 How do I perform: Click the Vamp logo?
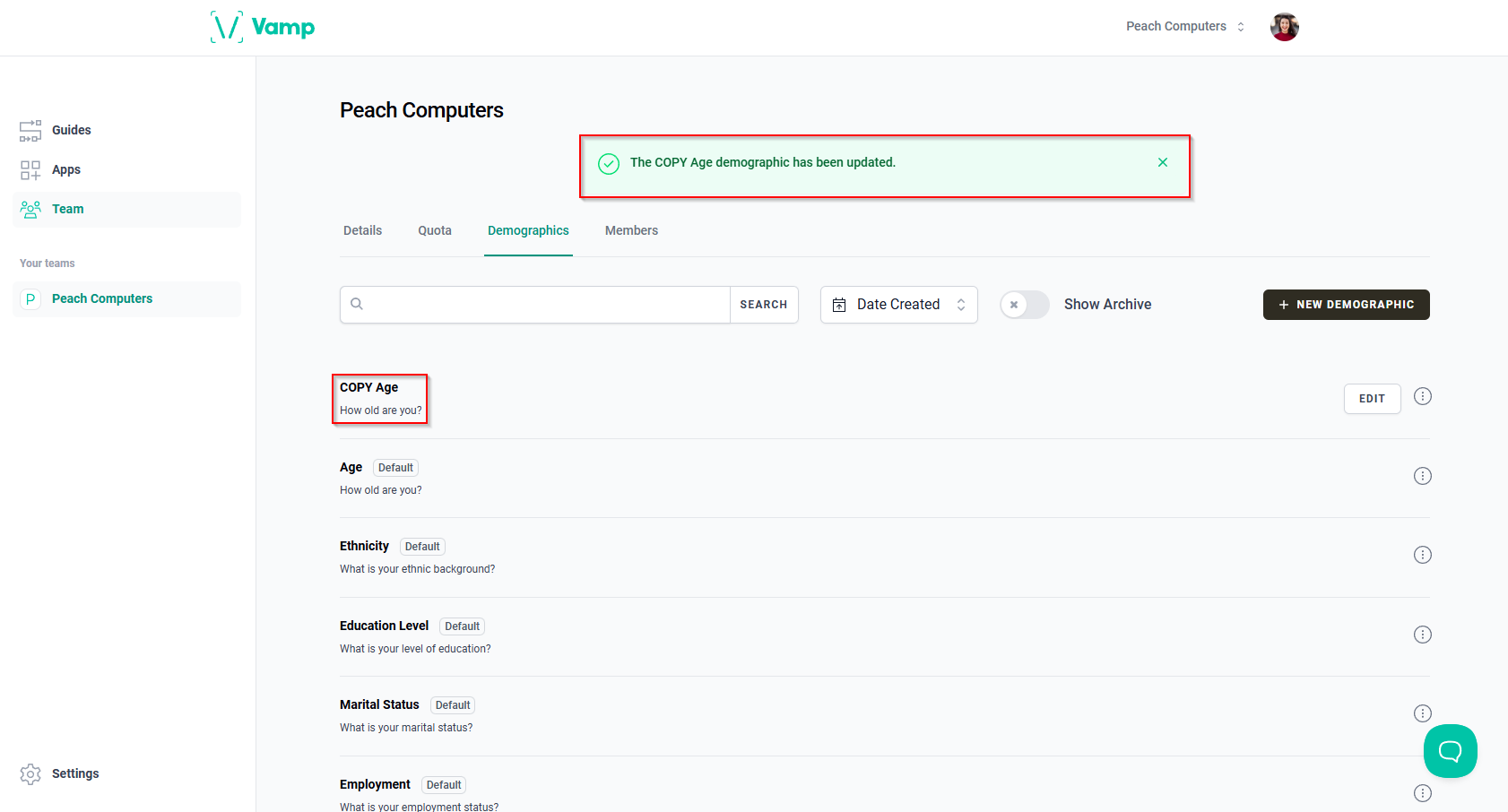263,27
